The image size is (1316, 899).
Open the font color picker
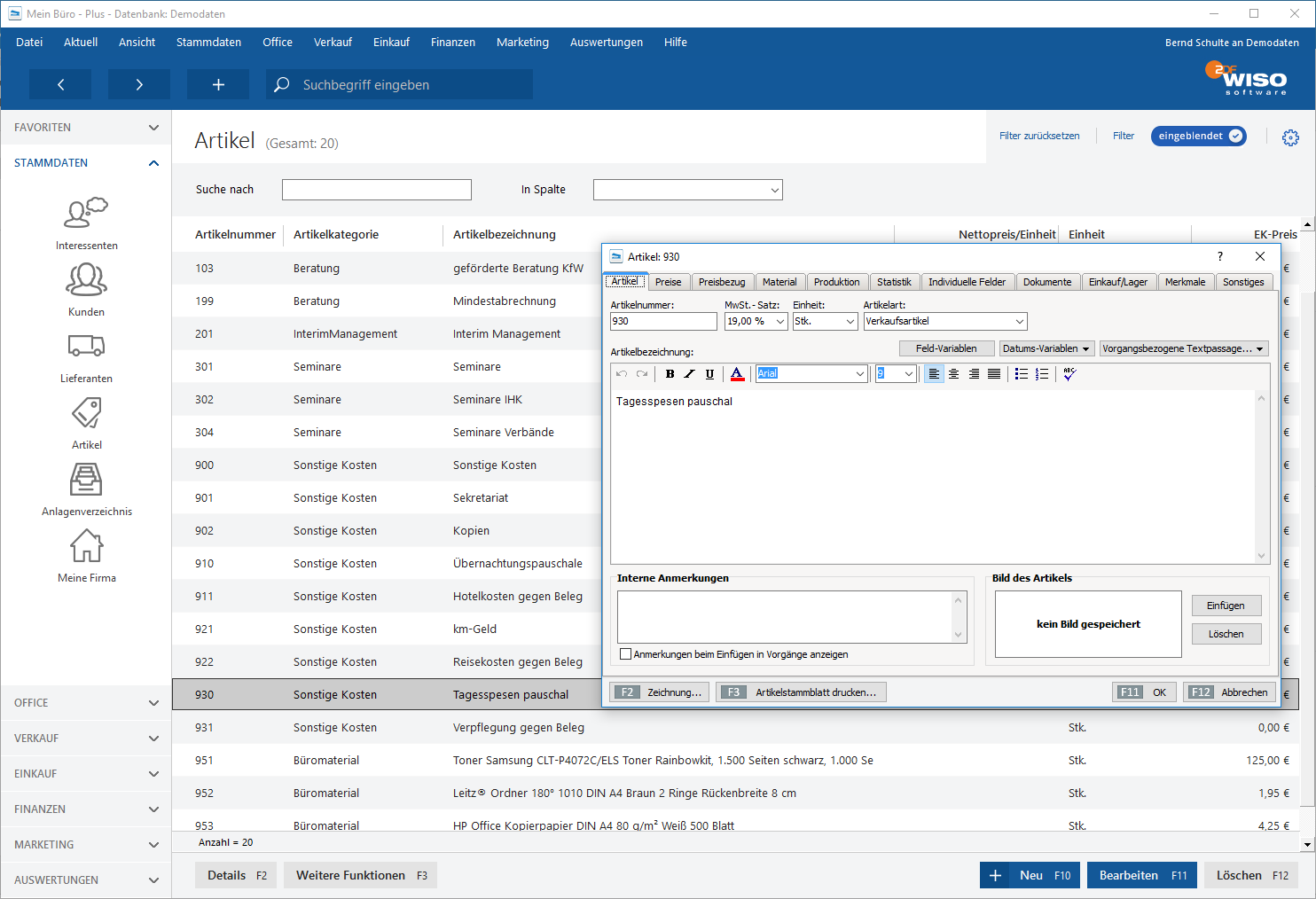coord(737,374)
